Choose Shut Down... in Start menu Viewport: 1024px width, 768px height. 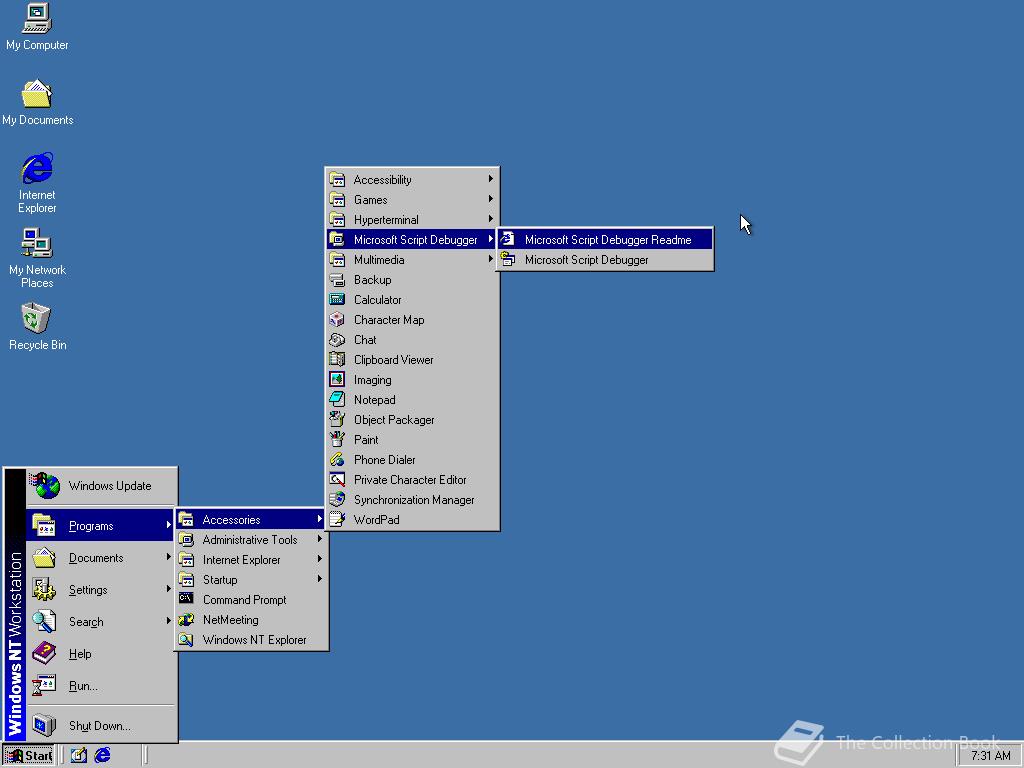[x=102, y=726]
